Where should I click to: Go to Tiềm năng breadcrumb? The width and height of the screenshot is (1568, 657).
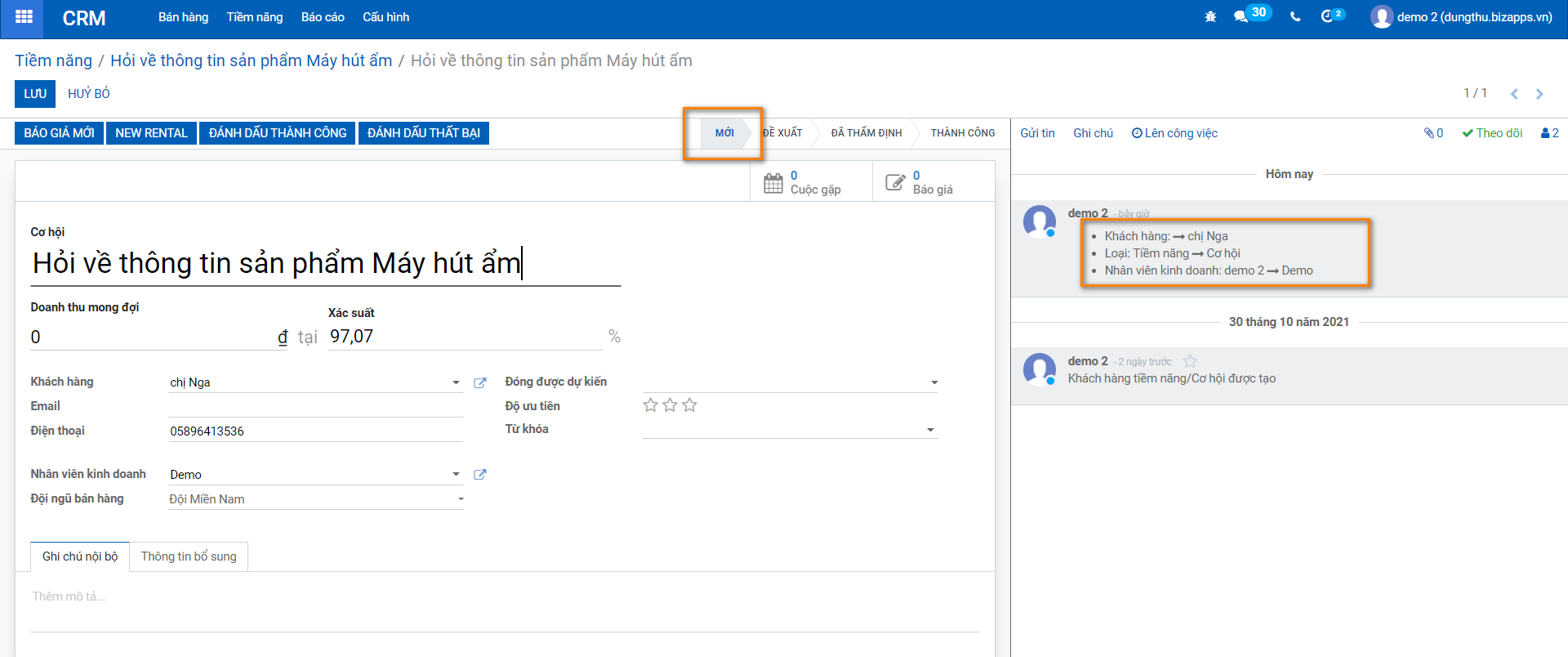(53, 60)
